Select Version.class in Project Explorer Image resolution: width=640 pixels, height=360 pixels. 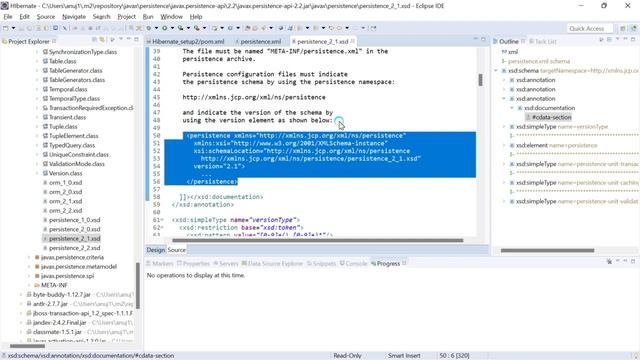click(x=65, y=173)
